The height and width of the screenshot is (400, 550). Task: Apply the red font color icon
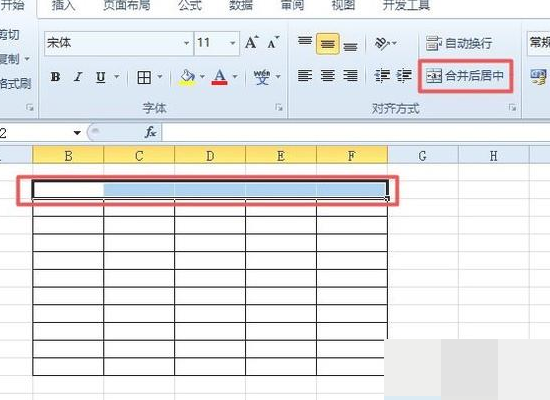click(x=220, y=77)
